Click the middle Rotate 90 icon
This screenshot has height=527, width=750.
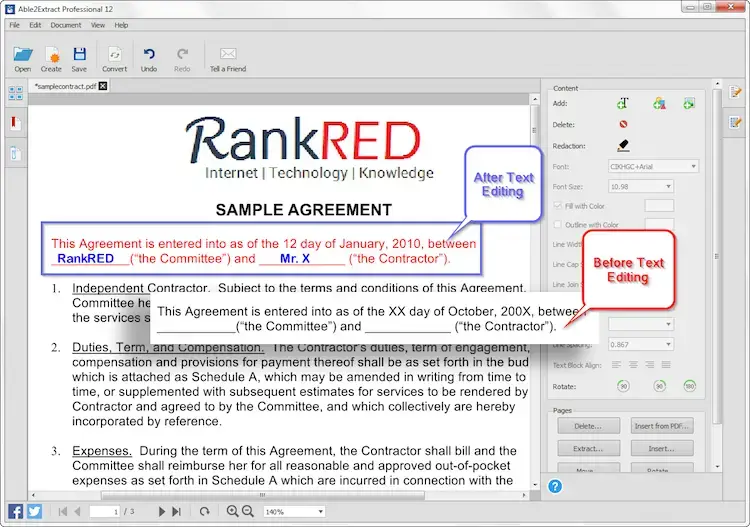[x=660, y=386]
